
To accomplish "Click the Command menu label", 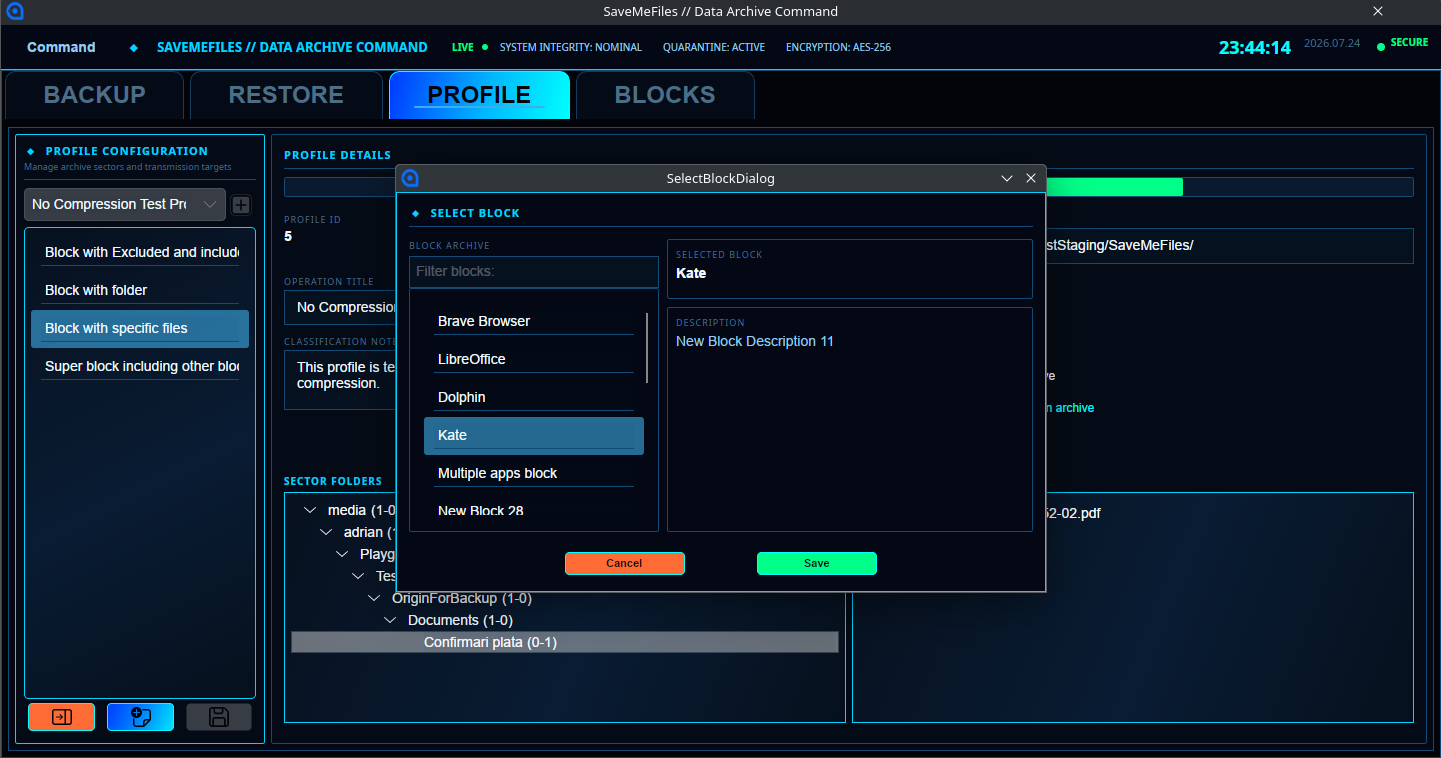I will (61, 47).
